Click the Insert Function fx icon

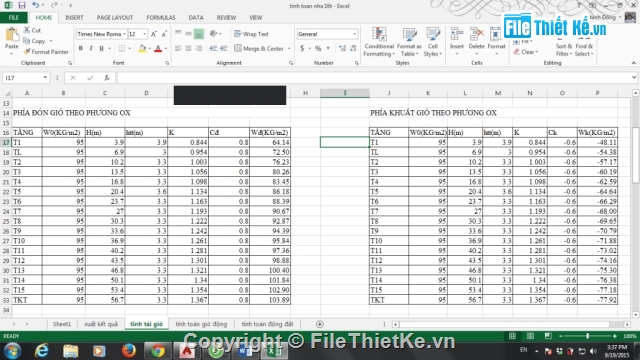107,78
